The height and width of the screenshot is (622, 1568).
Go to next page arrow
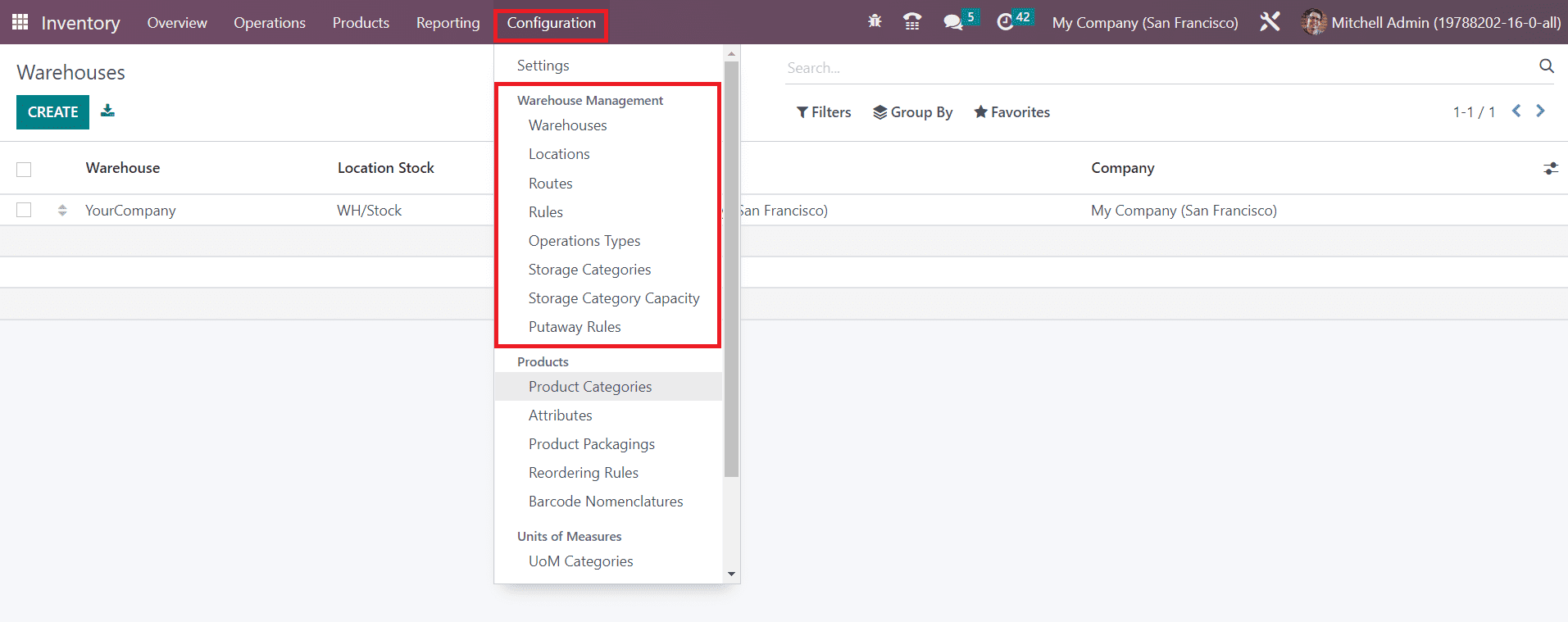[1540, 111]
